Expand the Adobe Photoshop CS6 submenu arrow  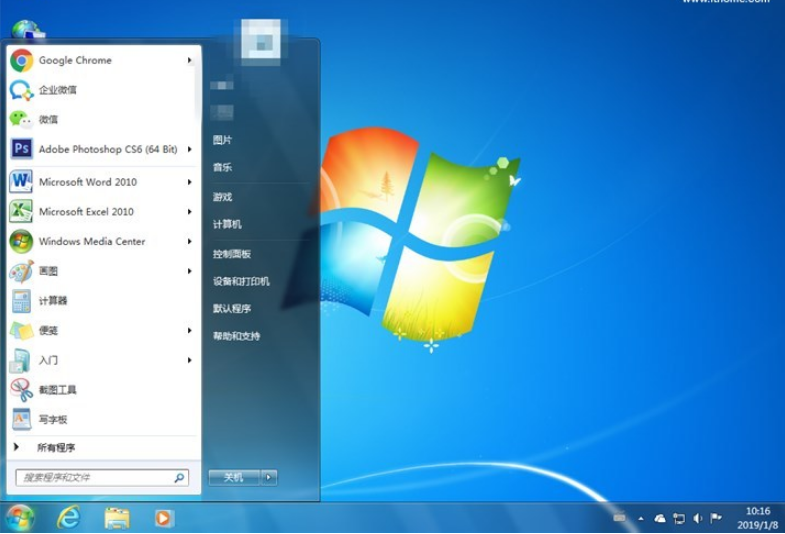(x=189, y=149)
